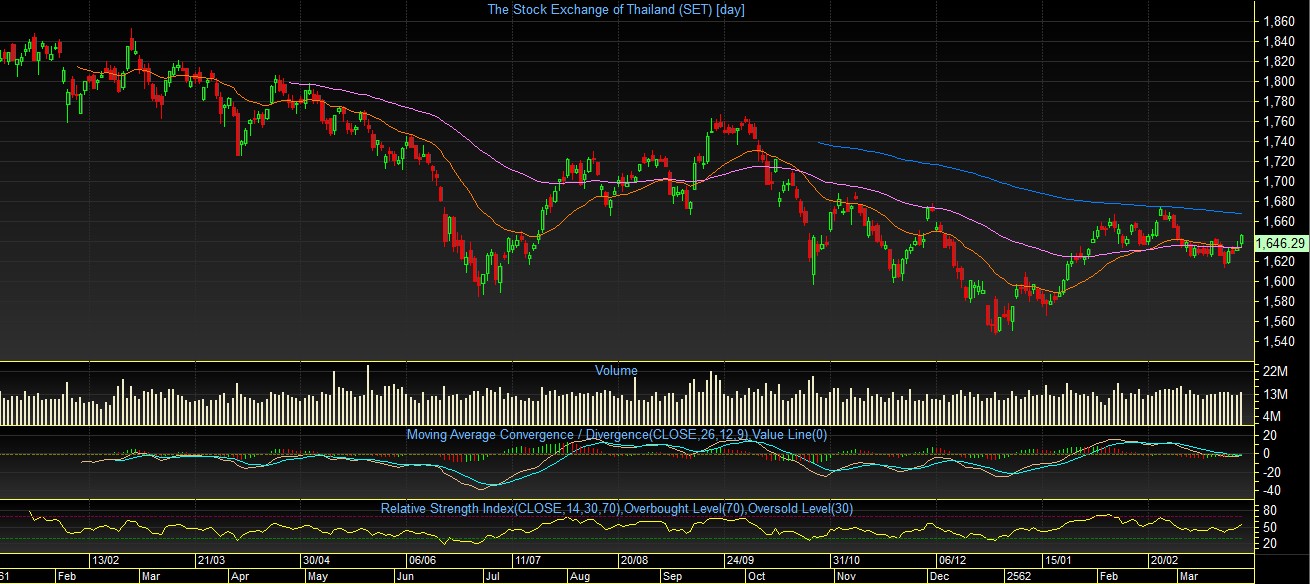Click the 4M volume axis label
Image resolution: width=1310 pixels, height=584 pixels.
1272,416
